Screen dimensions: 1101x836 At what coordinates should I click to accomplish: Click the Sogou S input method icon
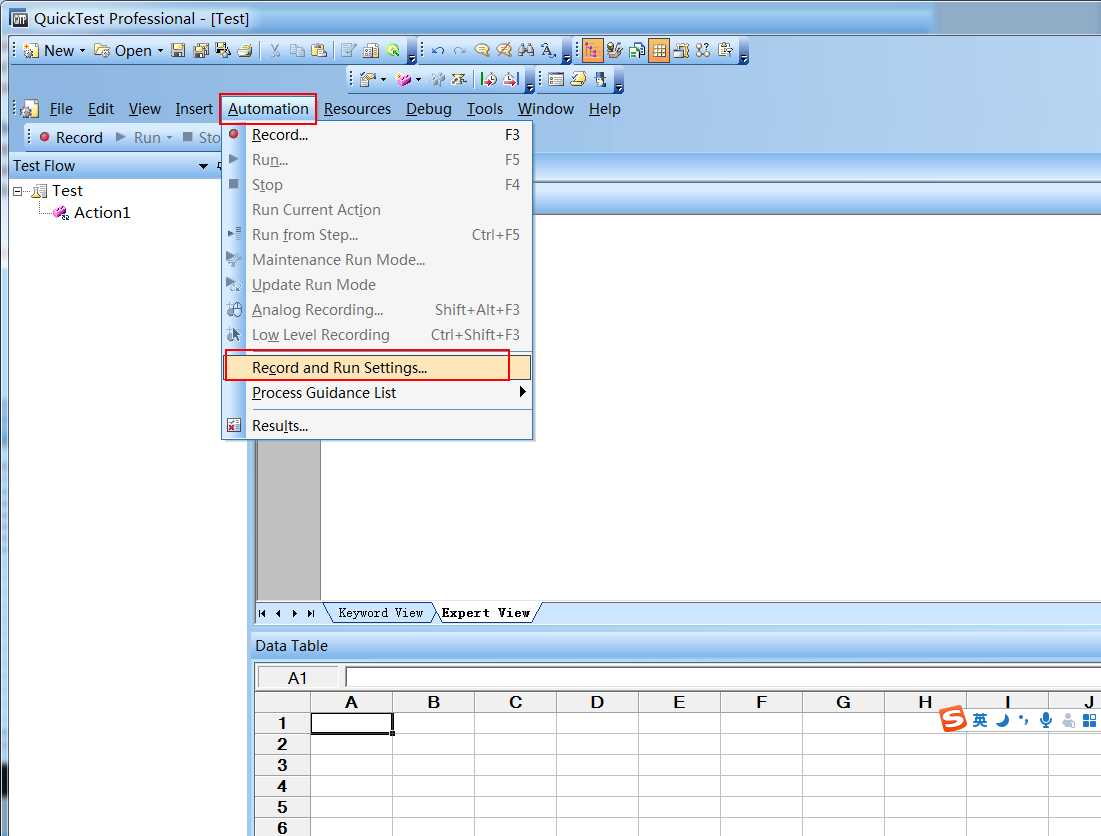[x=953, y=719]
